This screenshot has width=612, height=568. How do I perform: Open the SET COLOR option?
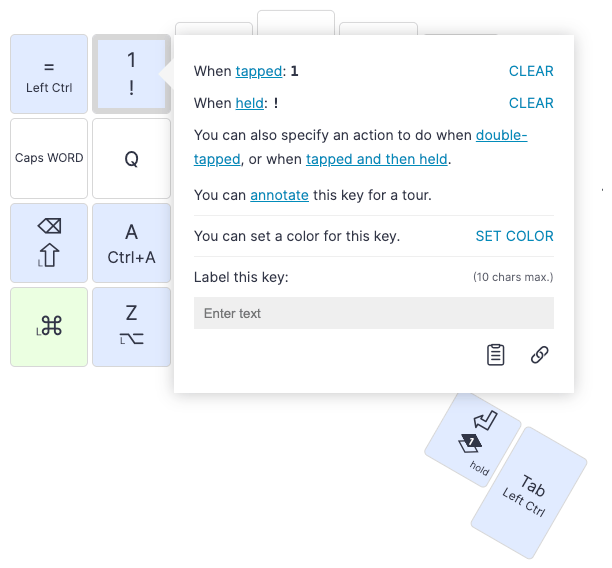tap(514, 236)
